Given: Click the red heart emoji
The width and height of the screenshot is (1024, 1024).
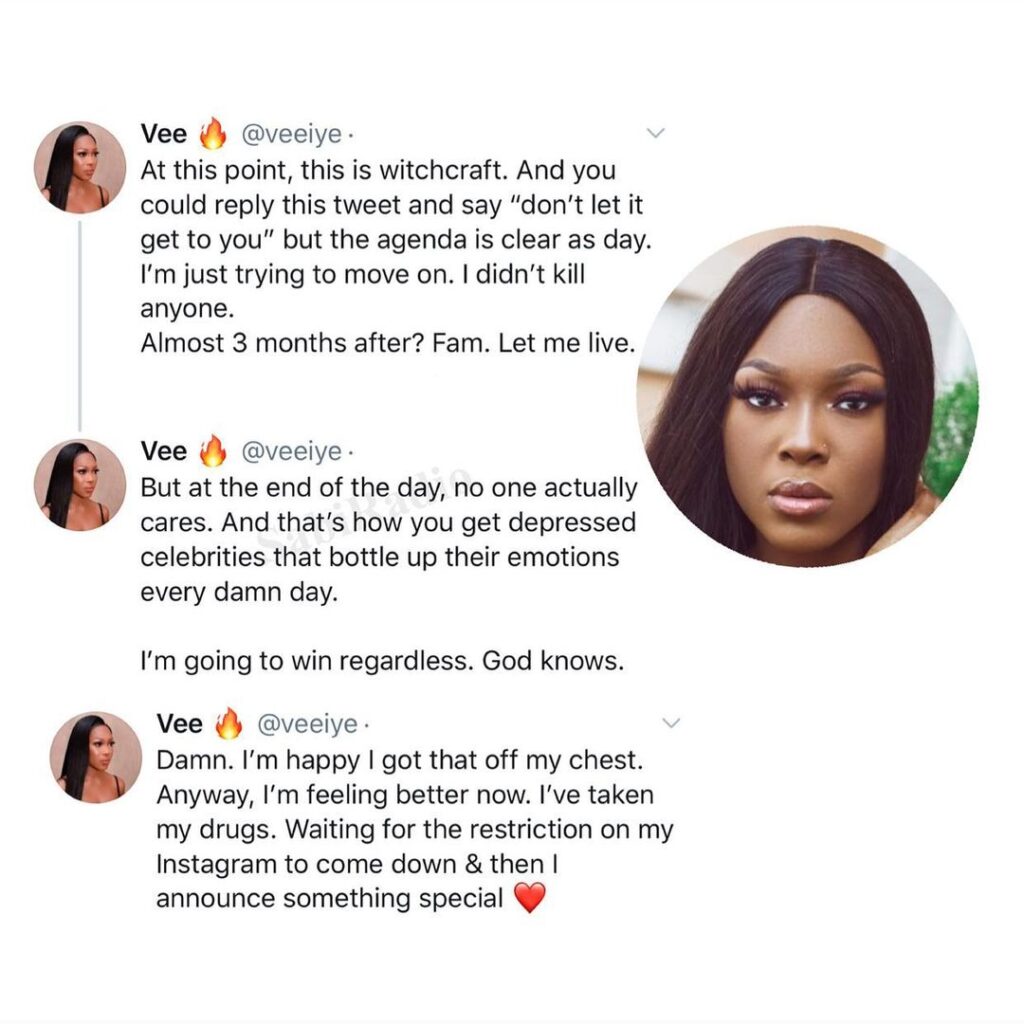Looking at the screenshot, I should (530, 898).
